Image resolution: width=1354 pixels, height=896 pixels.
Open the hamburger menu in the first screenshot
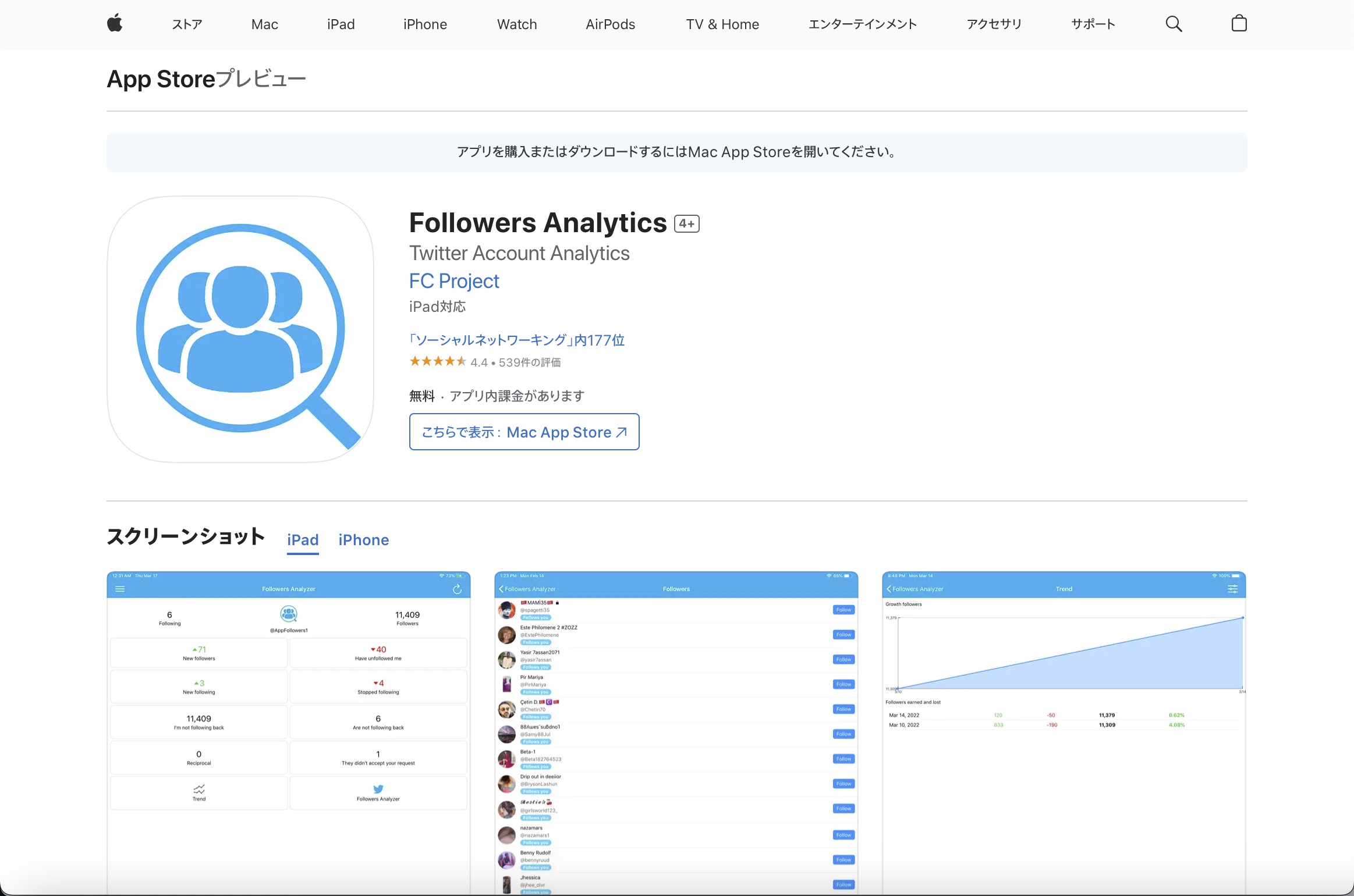(120, 589)
